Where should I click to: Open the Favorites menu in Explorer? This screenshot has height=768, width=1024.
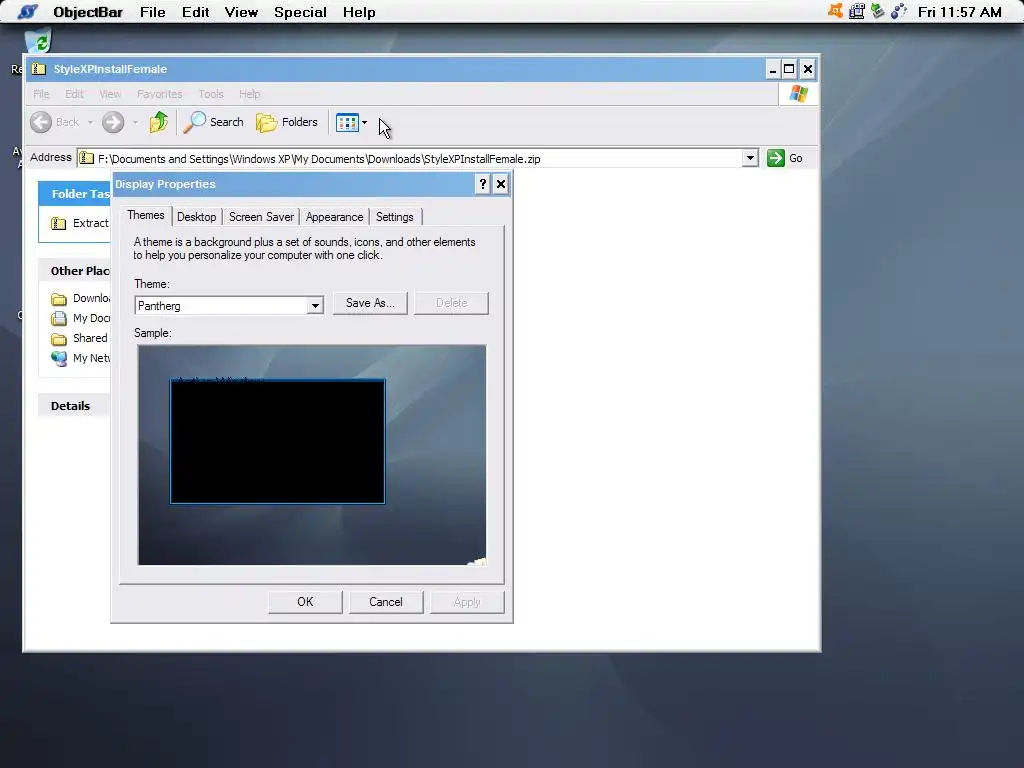159,94
